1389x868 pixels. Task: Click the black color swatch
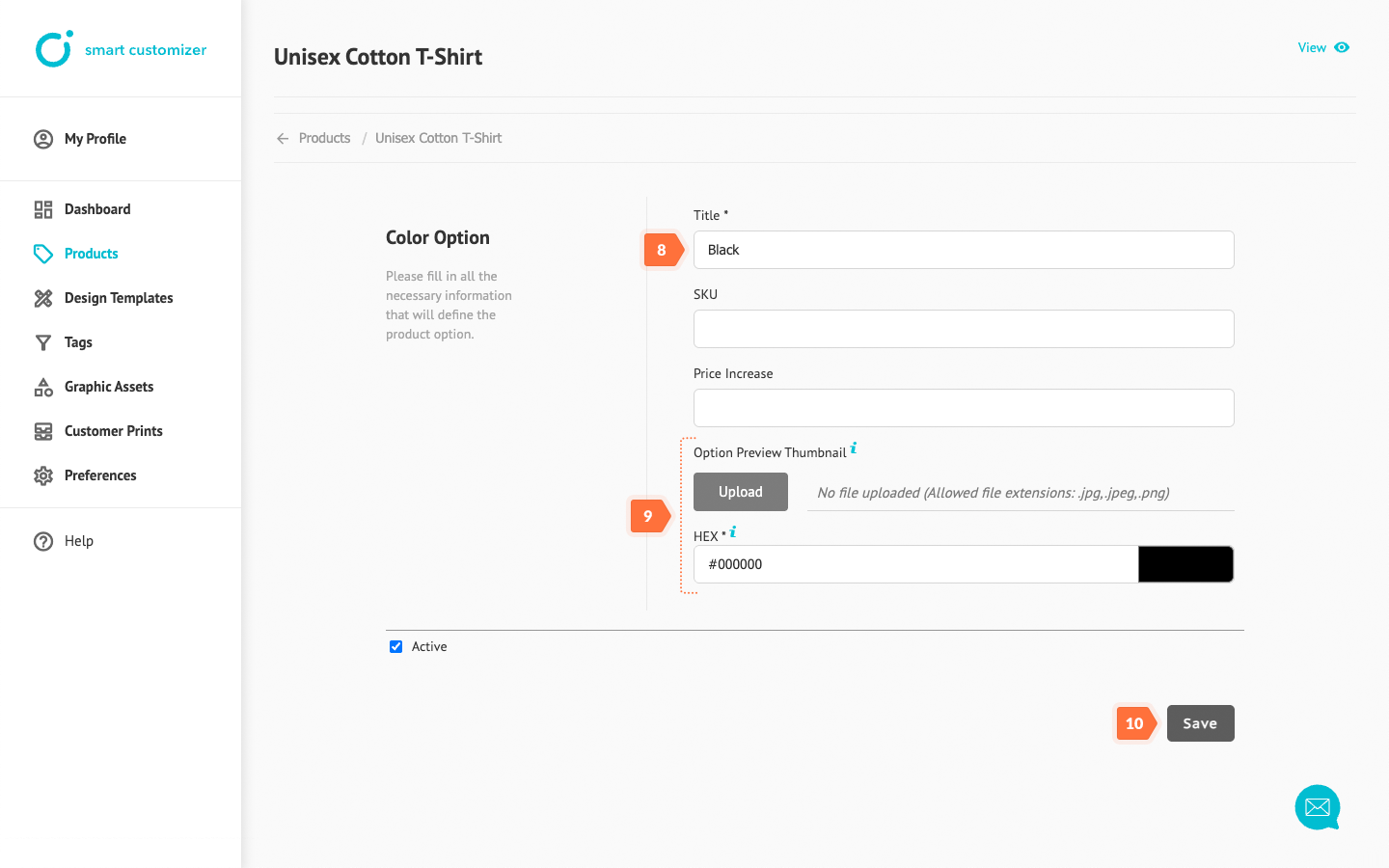1185,564
